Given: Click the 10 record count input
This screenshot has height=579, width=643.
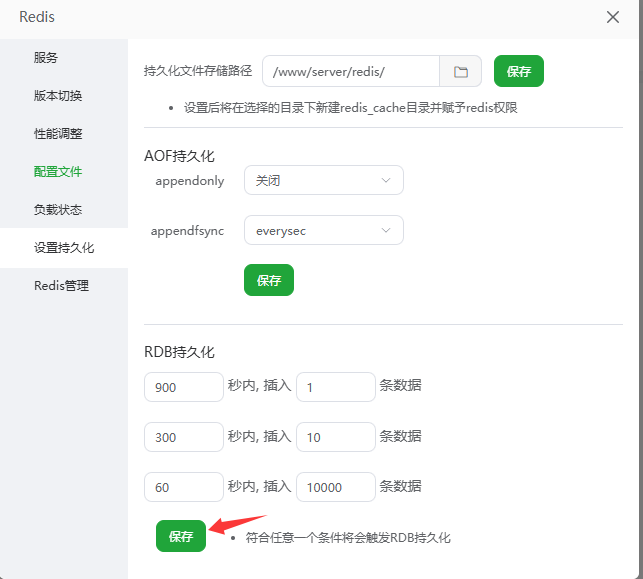Looking at the screenshot, I should tap(335, 437).
